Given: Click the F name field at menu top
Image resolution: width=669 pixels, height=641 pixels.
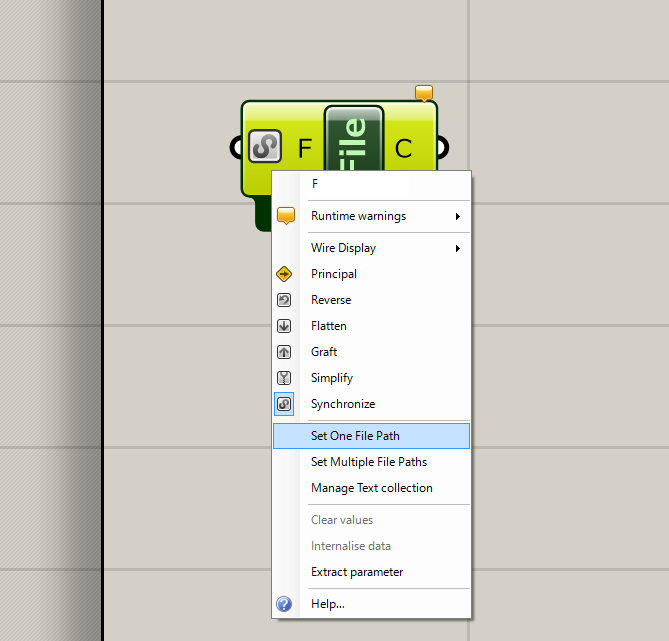Looking at the screenshot, I should click(x=360, y=184).
